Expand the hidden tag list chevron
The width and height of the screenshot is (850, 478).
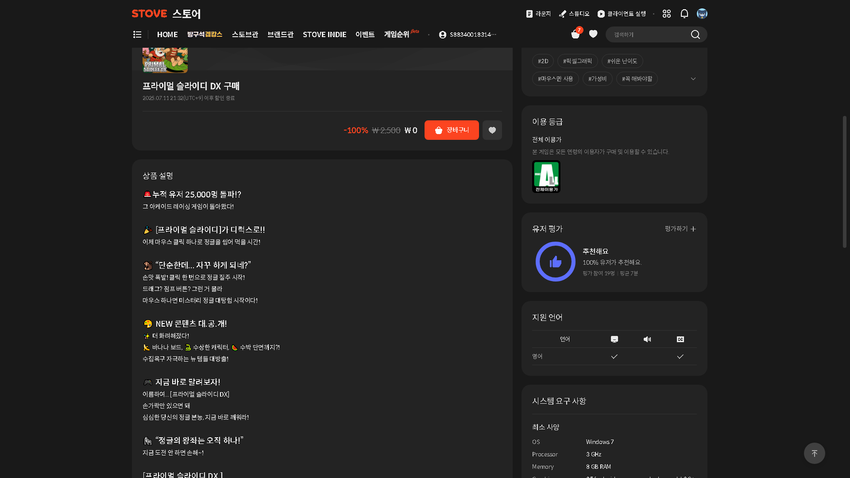click(x=693, y=79)
